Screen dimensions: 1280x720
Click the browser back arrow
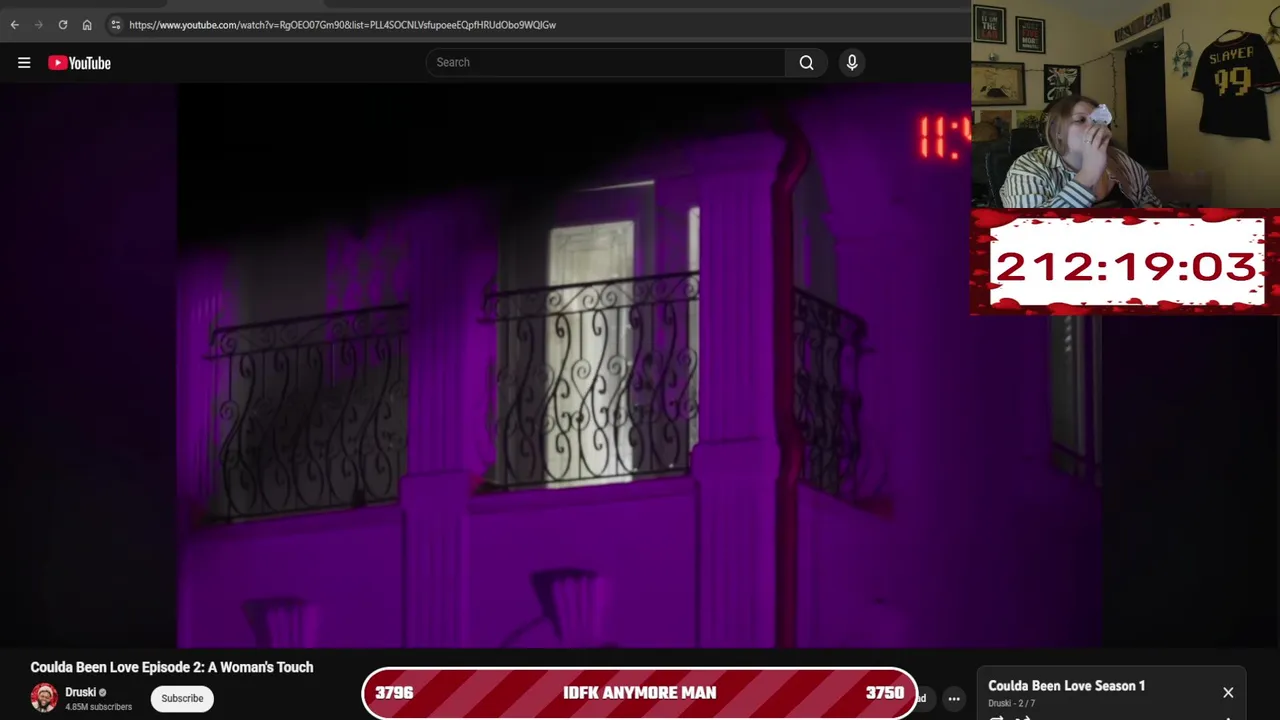click(x=14, y=25)
